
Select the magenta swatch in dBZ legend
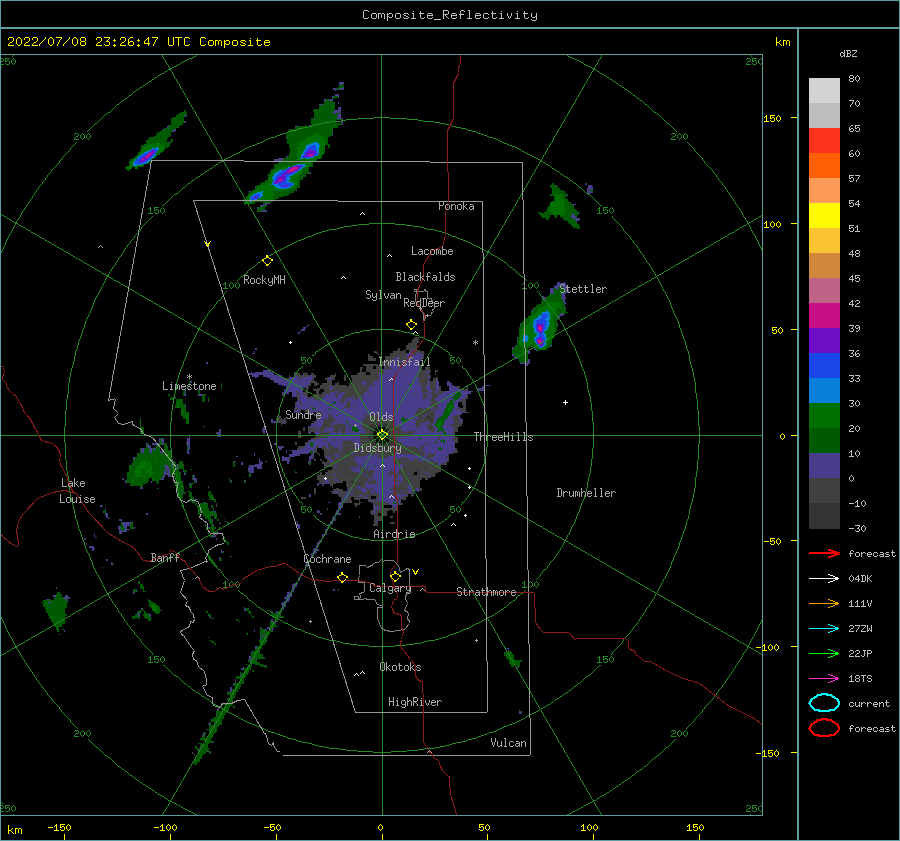(x=824, y=316)
